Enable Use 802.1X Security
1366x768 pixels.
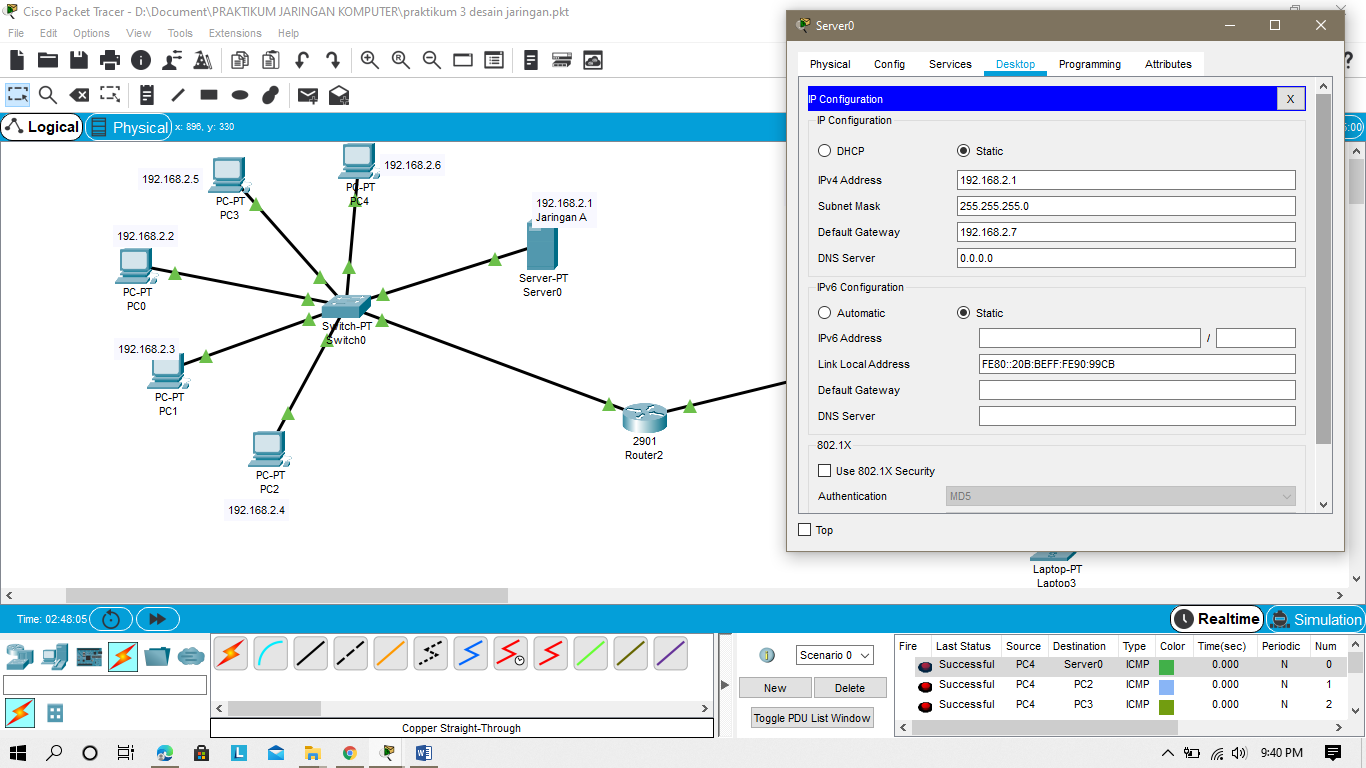click(x=824, y=470)
